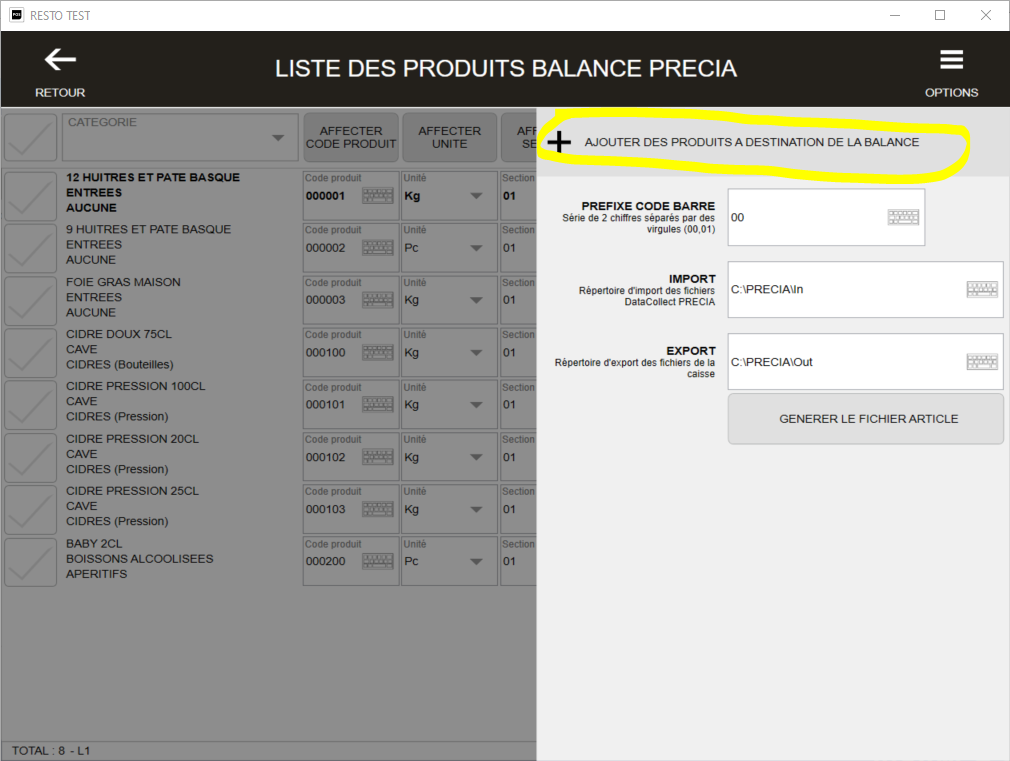Open Unité dropdown for FOIE GRAS MAISON
Viewport: 1010px width, 761px height.
point(449,300)
